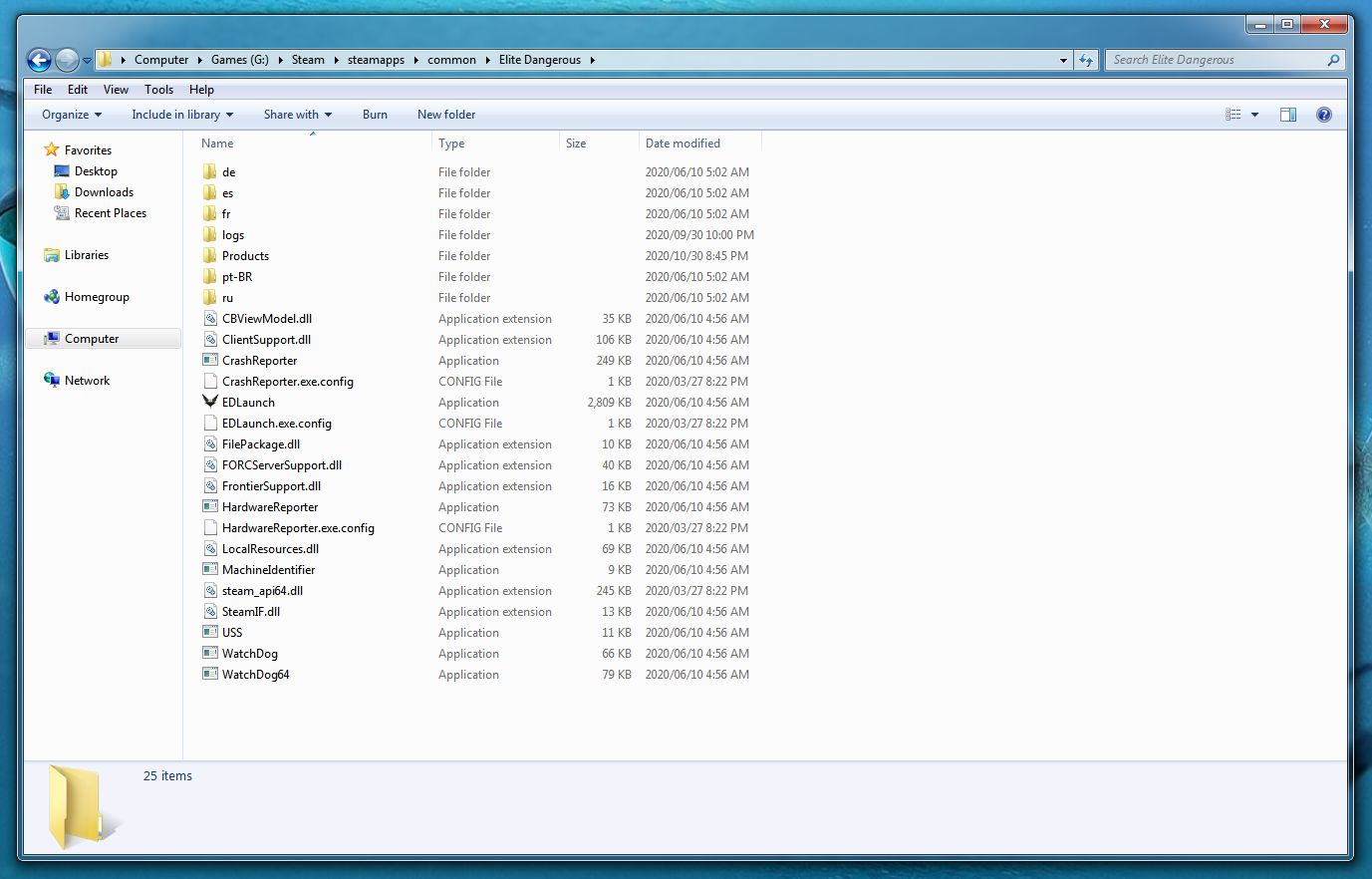Open the File menu
This screenshot has width=1372, height=879.
point(43,90)
